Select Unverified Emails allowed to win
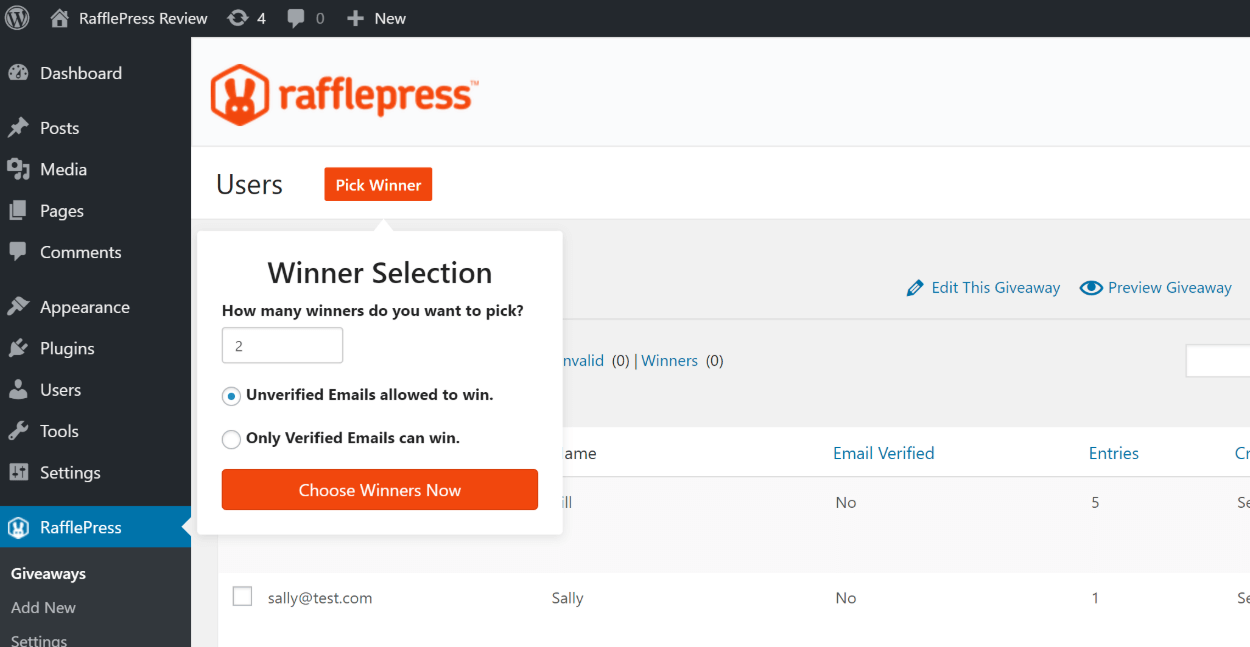Image resolution: width=1250 pixels, height=647 pixels. click(231, 396)
